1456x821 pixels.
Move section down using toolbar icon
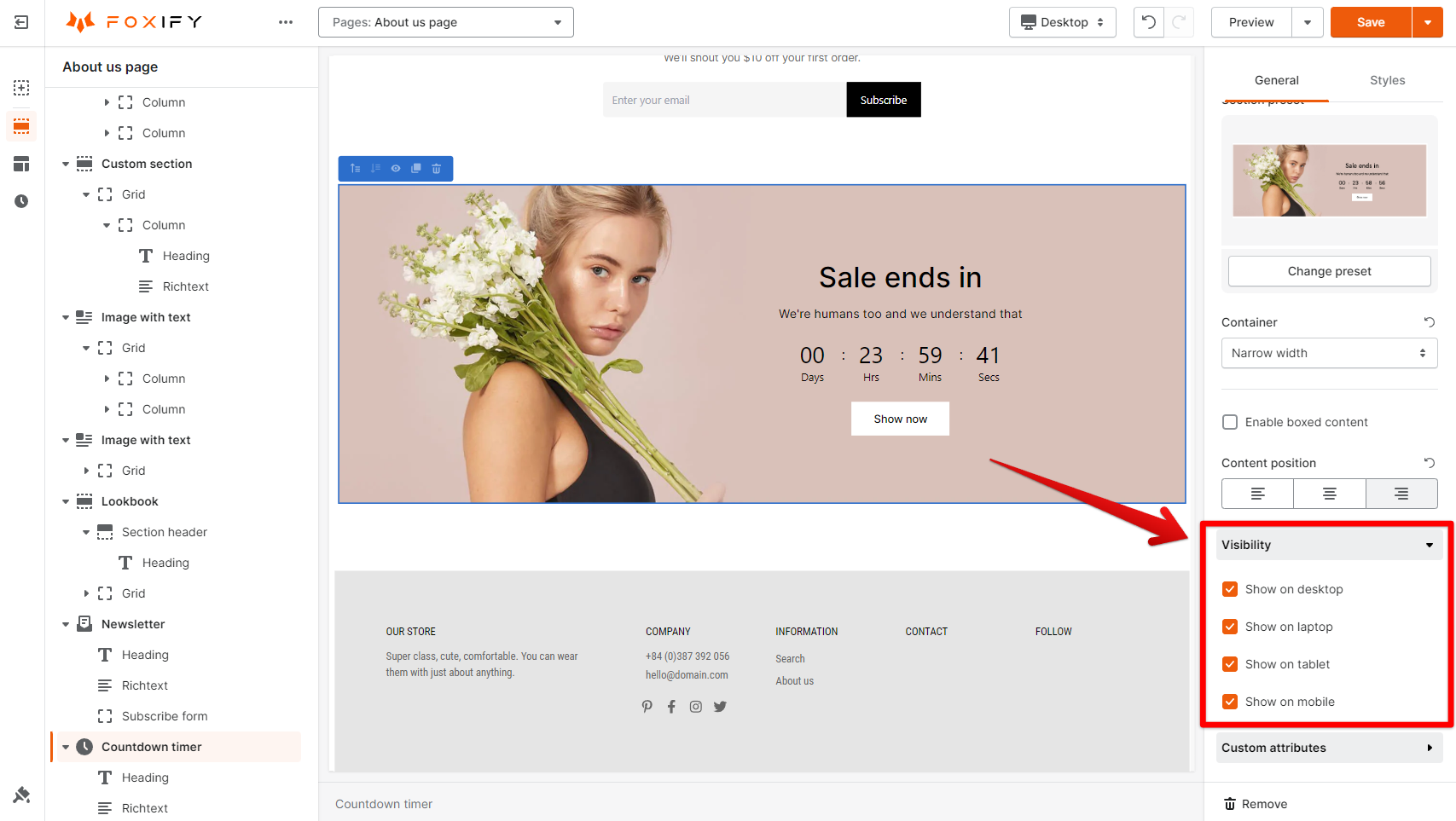(375, 169)
